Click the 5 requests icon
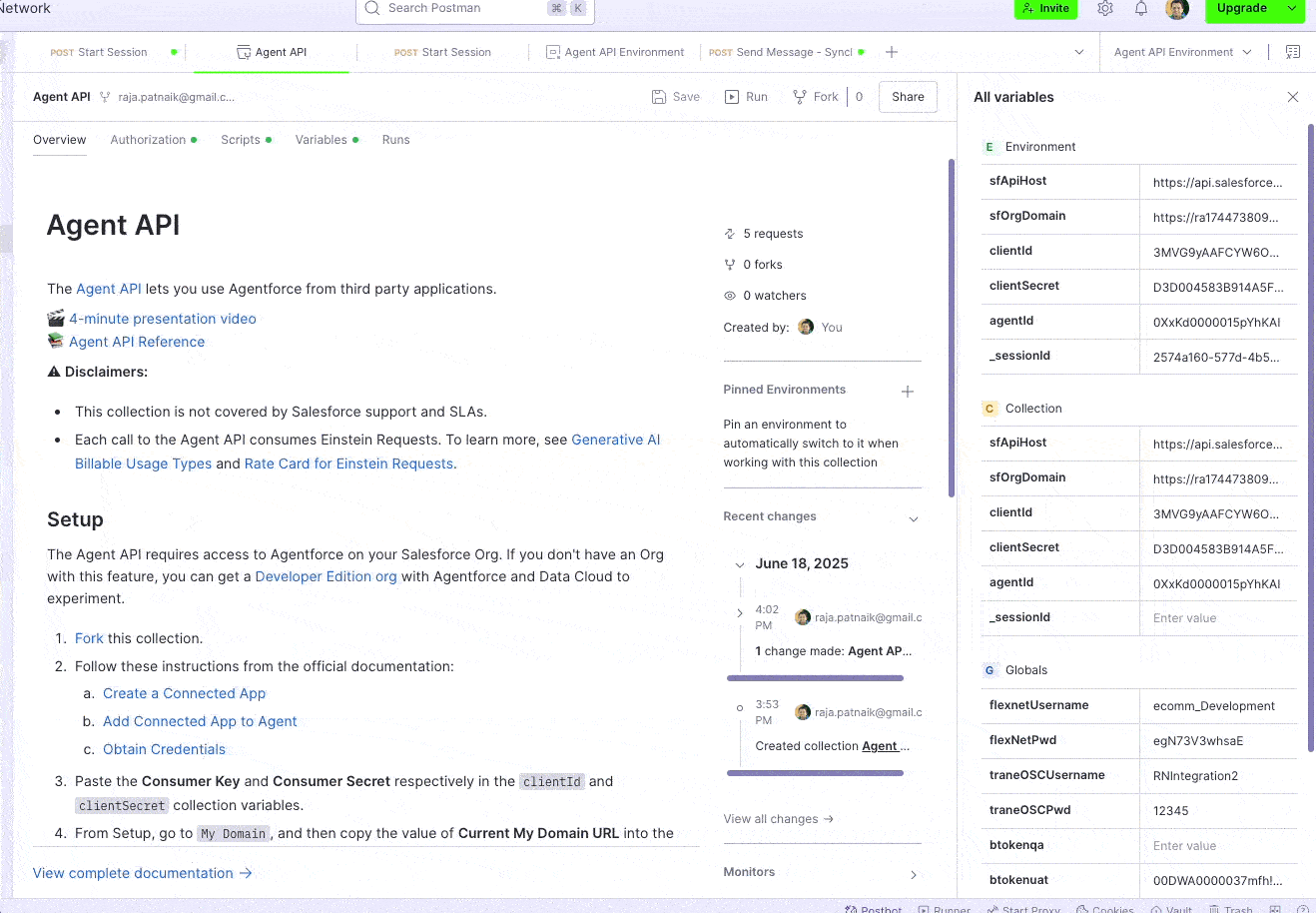Viewport: 1316px width, 913px height. click(x=729, y=234)
